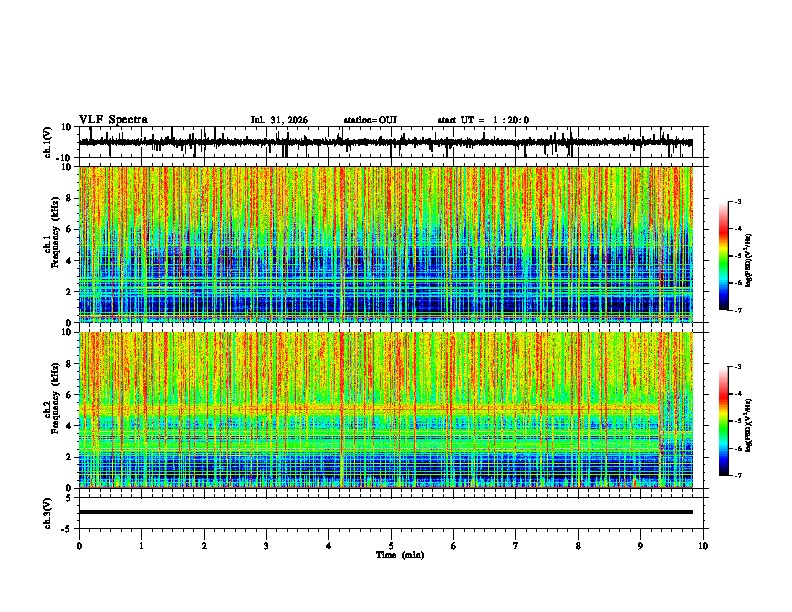Click the "VLF Spectra" title text
Screen dimensions: 792x612
[x=113, y=120]
